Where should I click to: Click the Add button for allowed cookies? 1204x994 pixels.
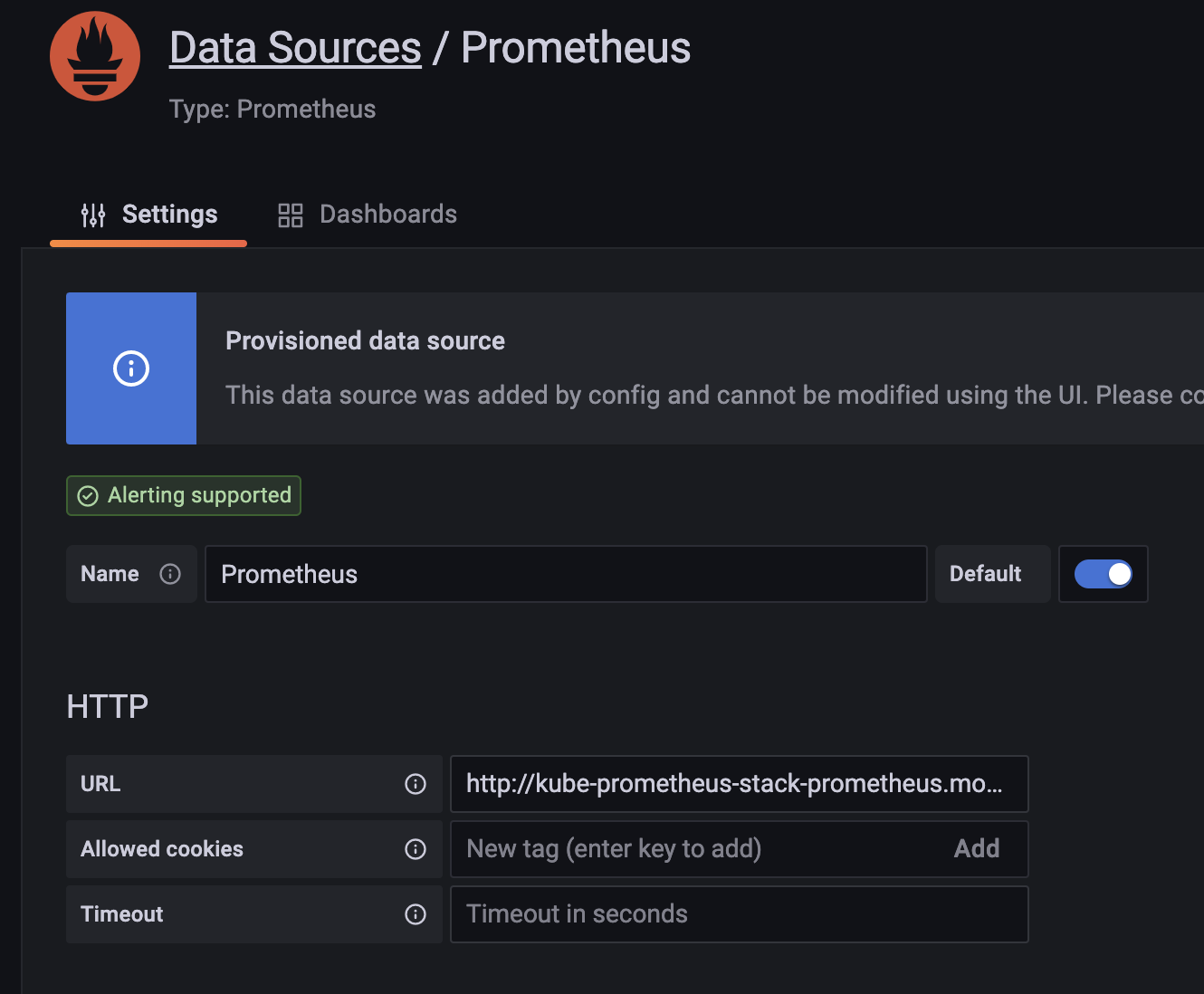(x=977, y=849)
